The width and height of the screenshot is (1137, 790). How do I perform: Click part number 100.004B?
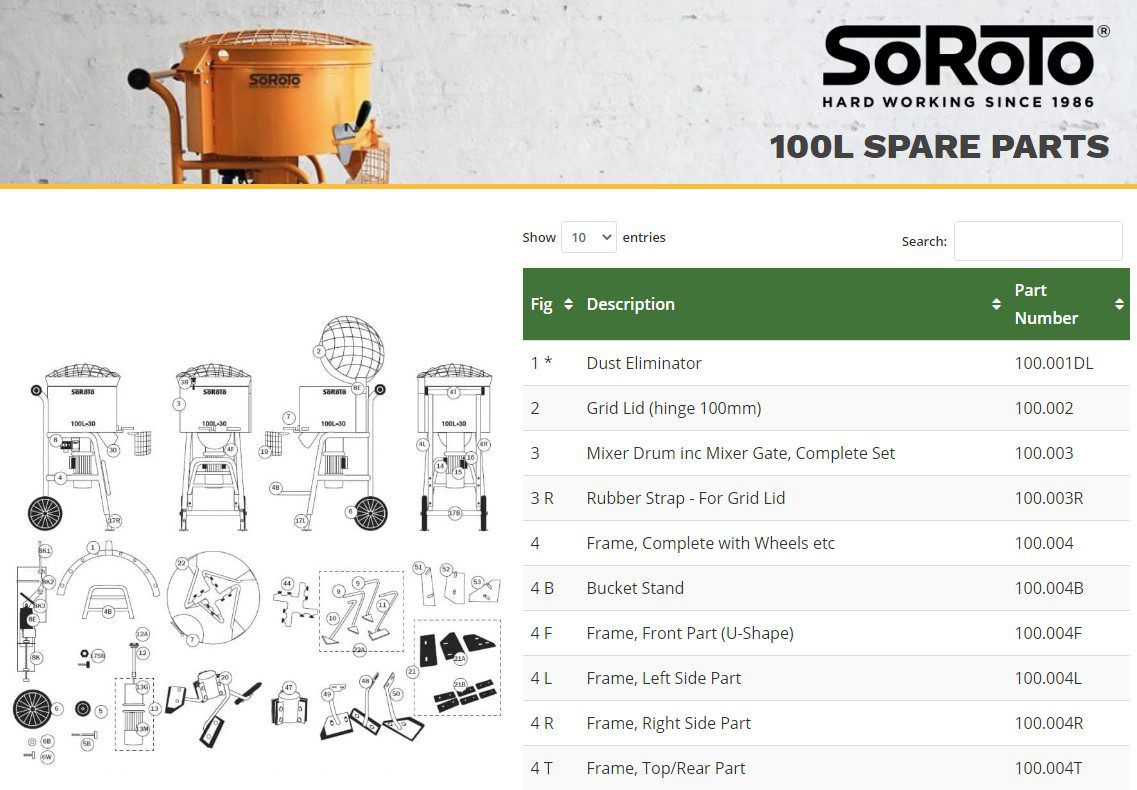pyautogui.click(x=1049, y=588)
